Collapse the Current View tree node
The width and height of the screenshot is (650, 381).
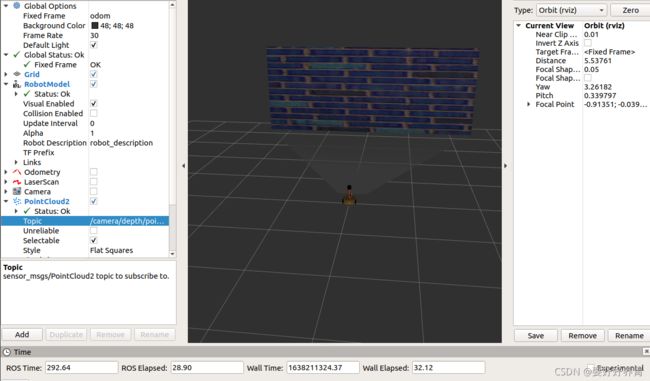point(518,26)
